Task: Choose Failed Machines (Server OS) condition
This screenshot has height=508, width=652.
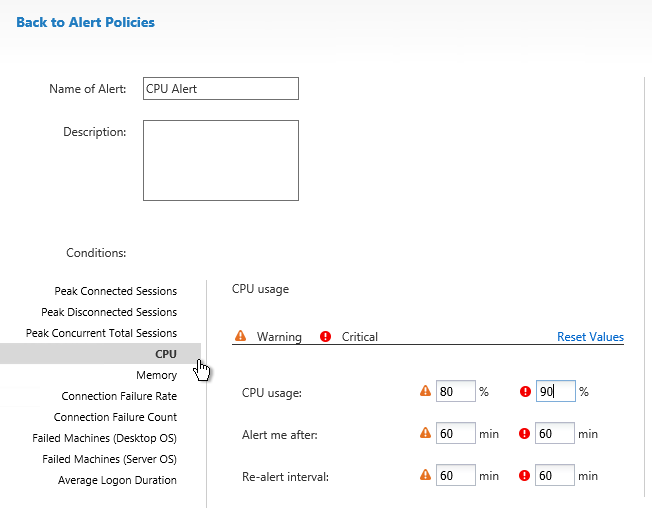Action: [x=109, y=459]
